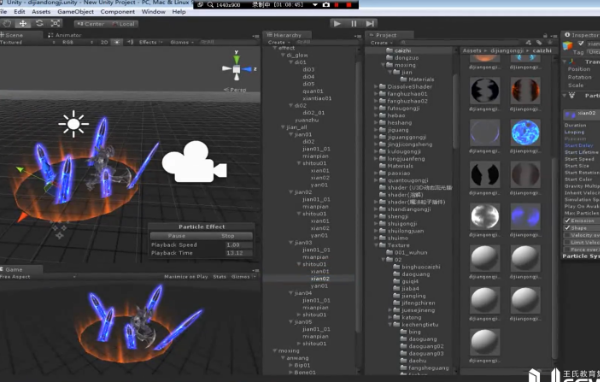
Task: Uncheck the Emission module checkbox
Action: (x=567, y=221)
